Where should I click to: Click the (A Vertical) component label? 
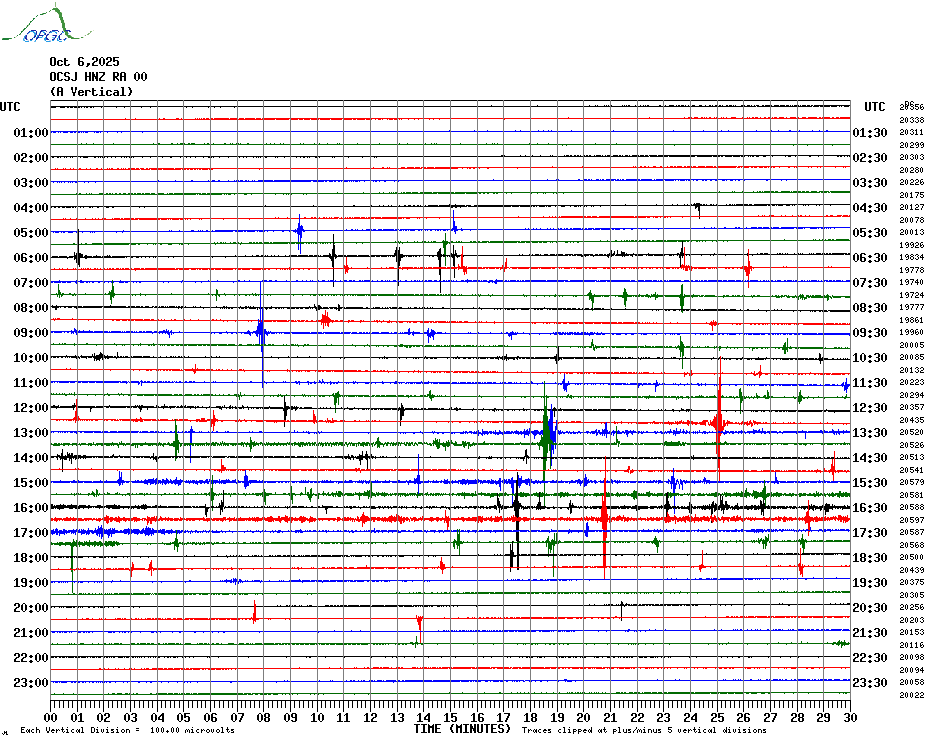[91, 92]
